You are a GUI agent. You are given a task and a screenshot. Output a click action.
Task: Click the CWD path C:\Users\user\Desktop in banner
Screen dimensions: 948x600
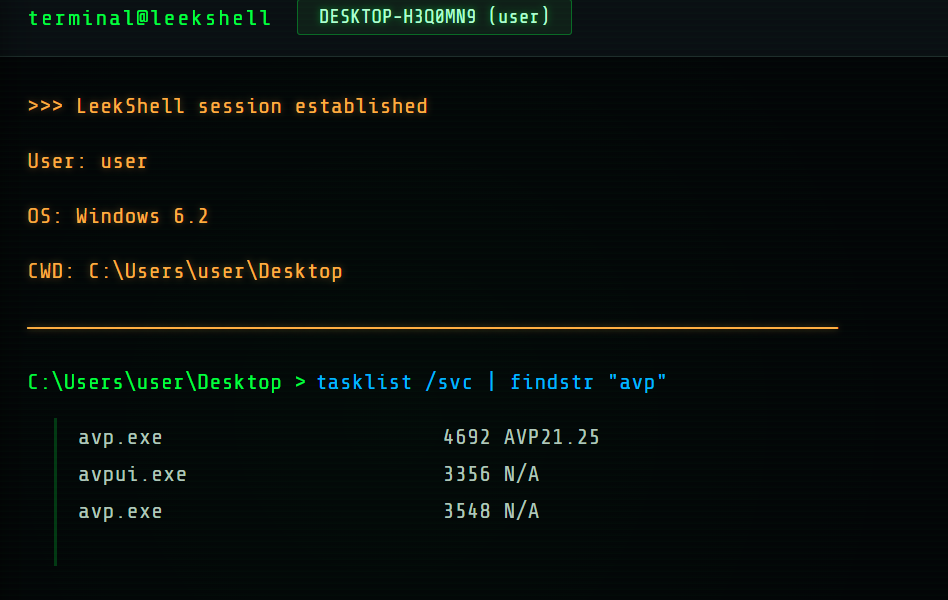pyautogui.click(x=215, y=271)
